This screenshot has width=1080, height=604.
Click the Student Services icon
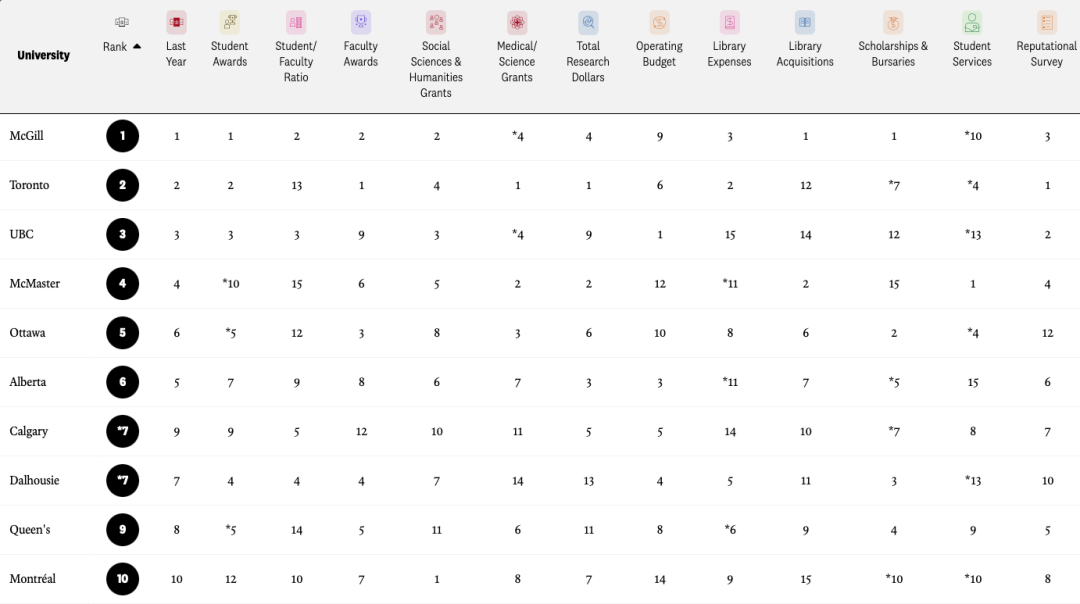(x=972, y=23)
